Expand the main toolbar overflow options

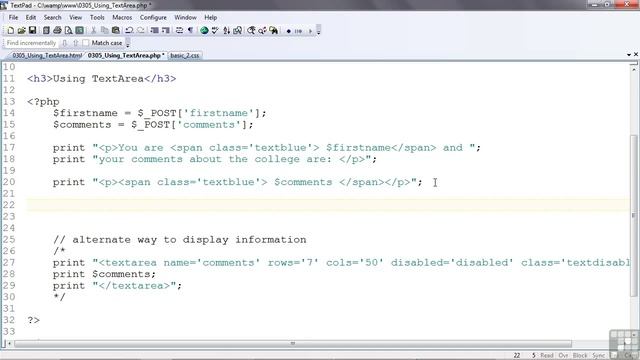coord(318,31)
